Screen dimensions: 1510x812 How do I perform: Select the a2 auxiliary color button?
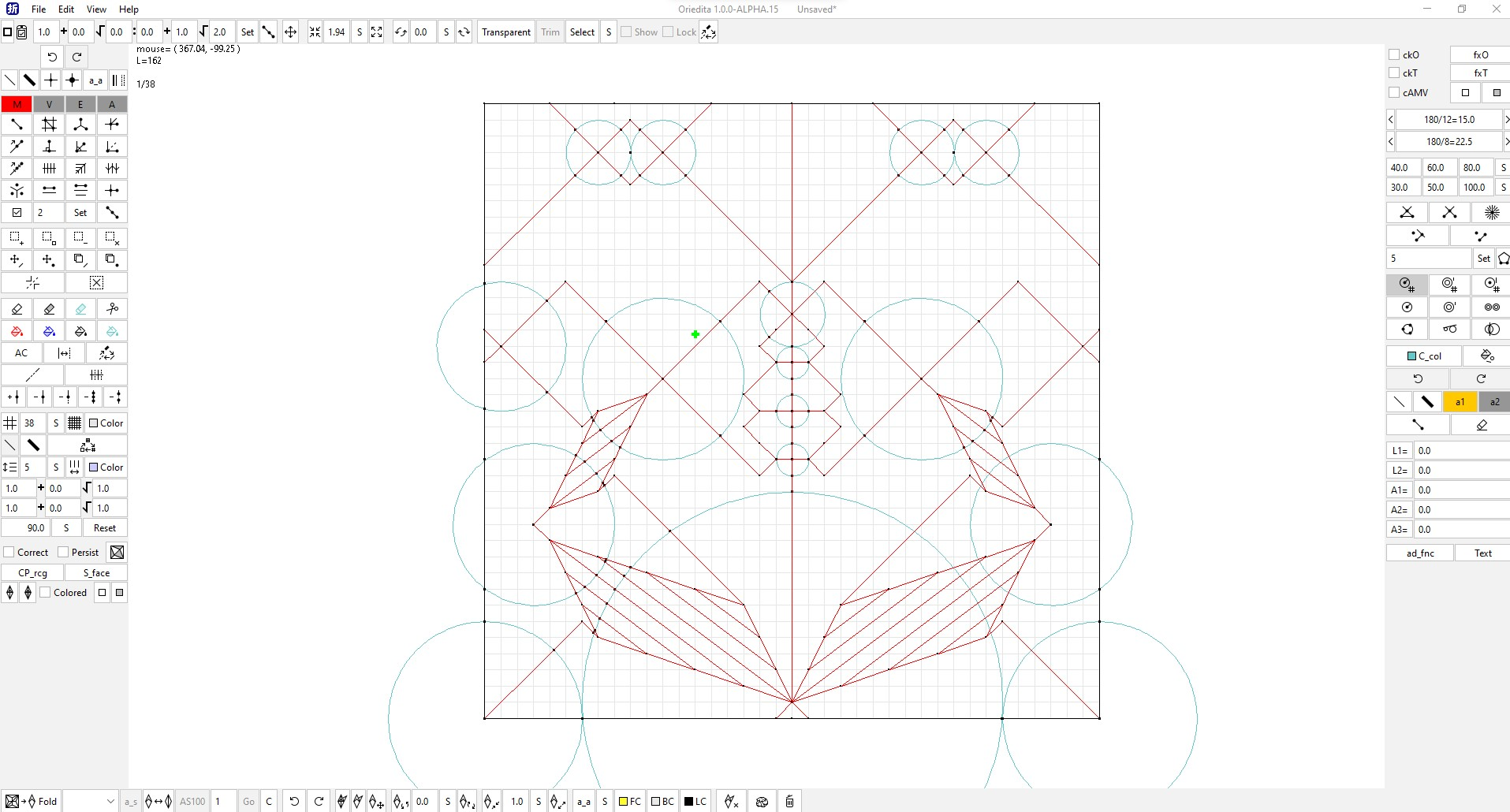tap(1493, 402)
